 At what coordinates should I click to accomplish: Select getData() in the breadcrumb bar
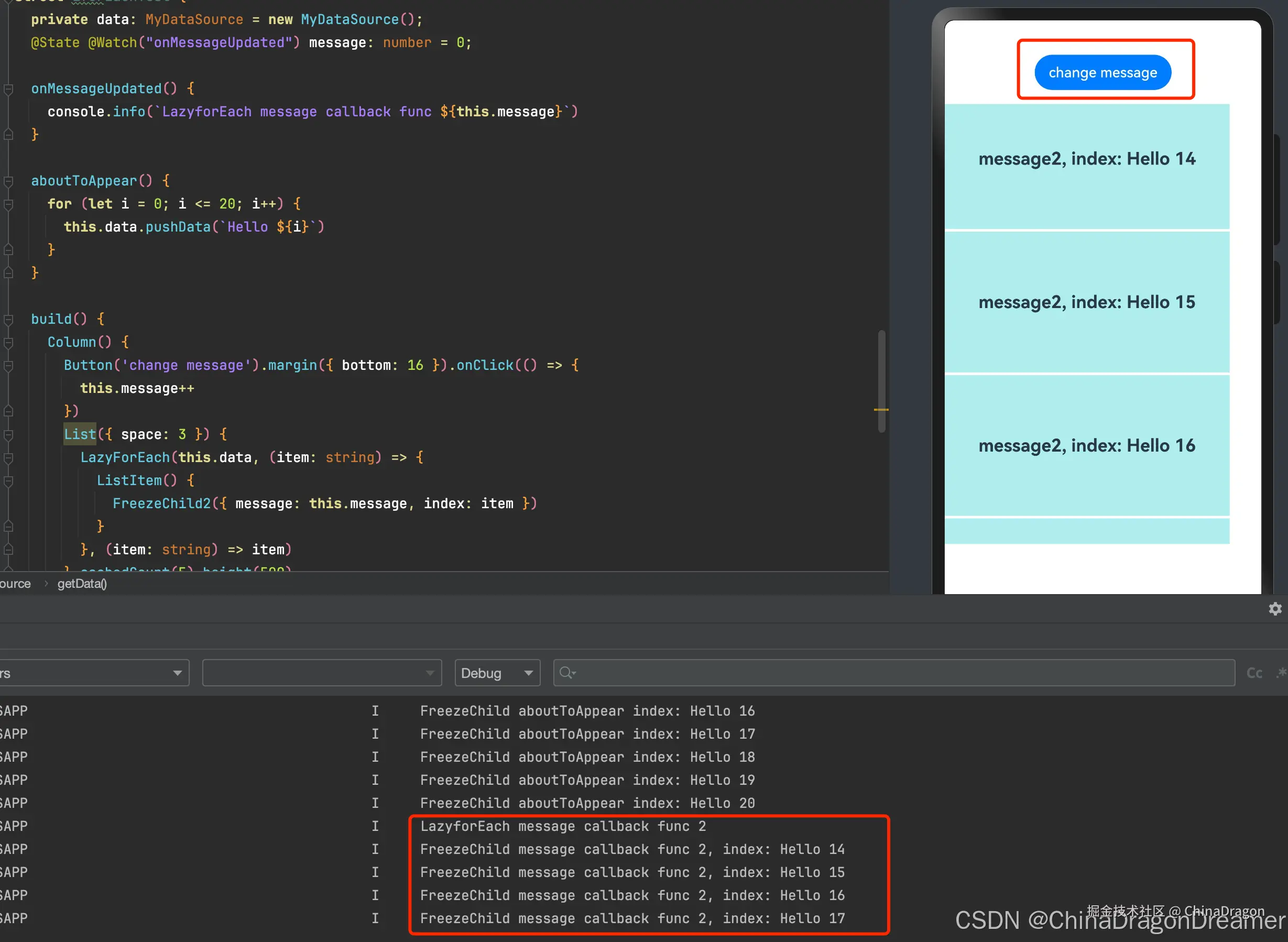coord(82,583)
